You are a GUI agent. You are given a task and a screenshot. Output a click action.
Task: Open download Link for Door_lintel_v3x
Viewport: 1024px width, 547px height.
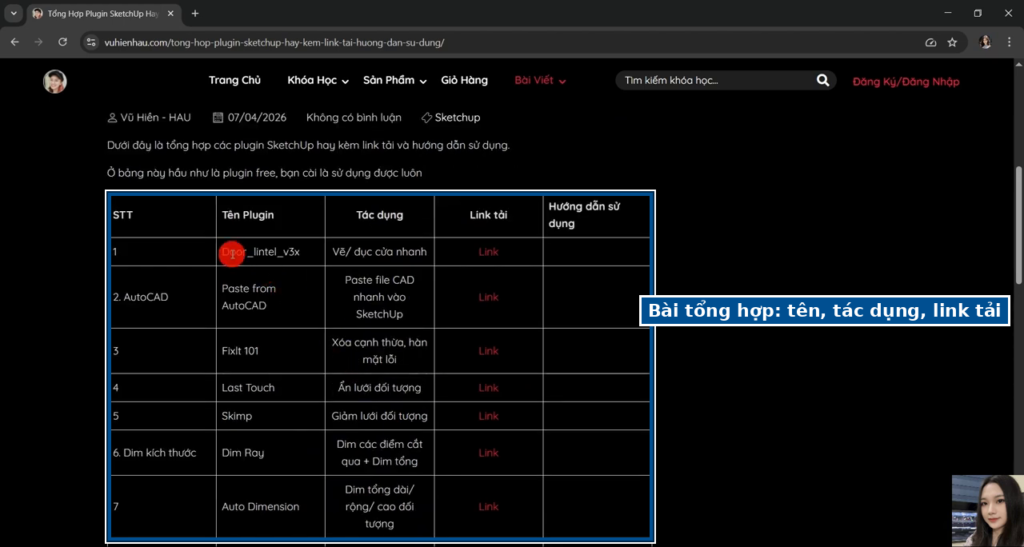488,251
